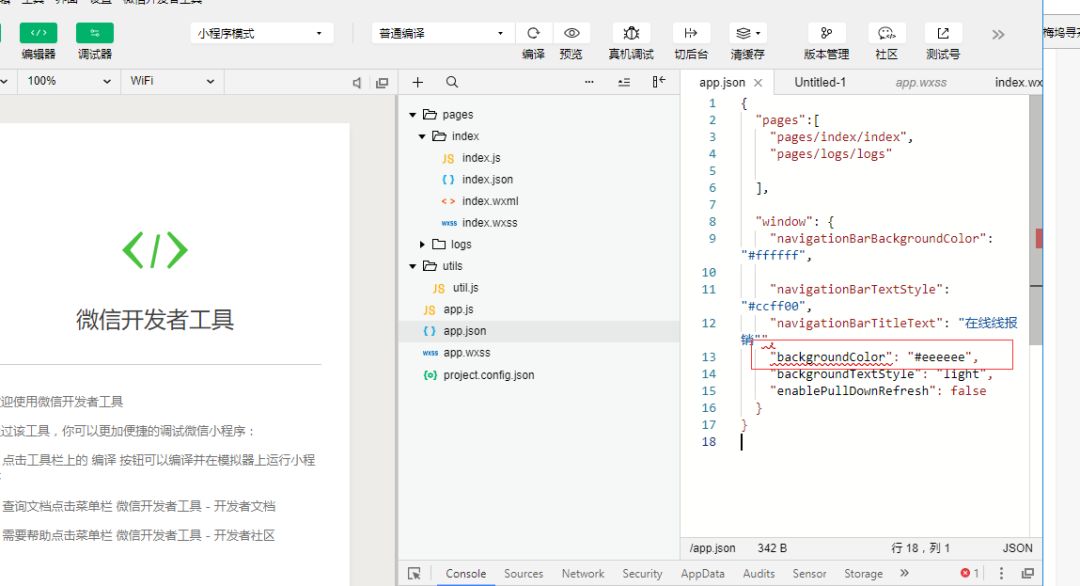
Task: Switch to the app.json editor tab
Action: click(x=722, y=83)
